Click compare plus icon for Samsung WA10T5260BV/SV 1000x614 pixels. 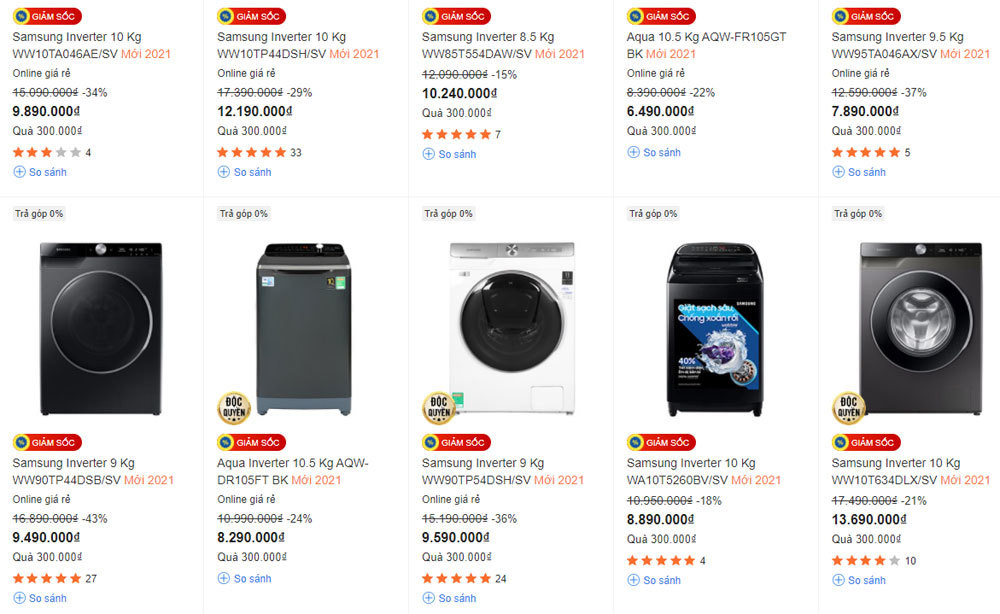(x=633, y=580)
